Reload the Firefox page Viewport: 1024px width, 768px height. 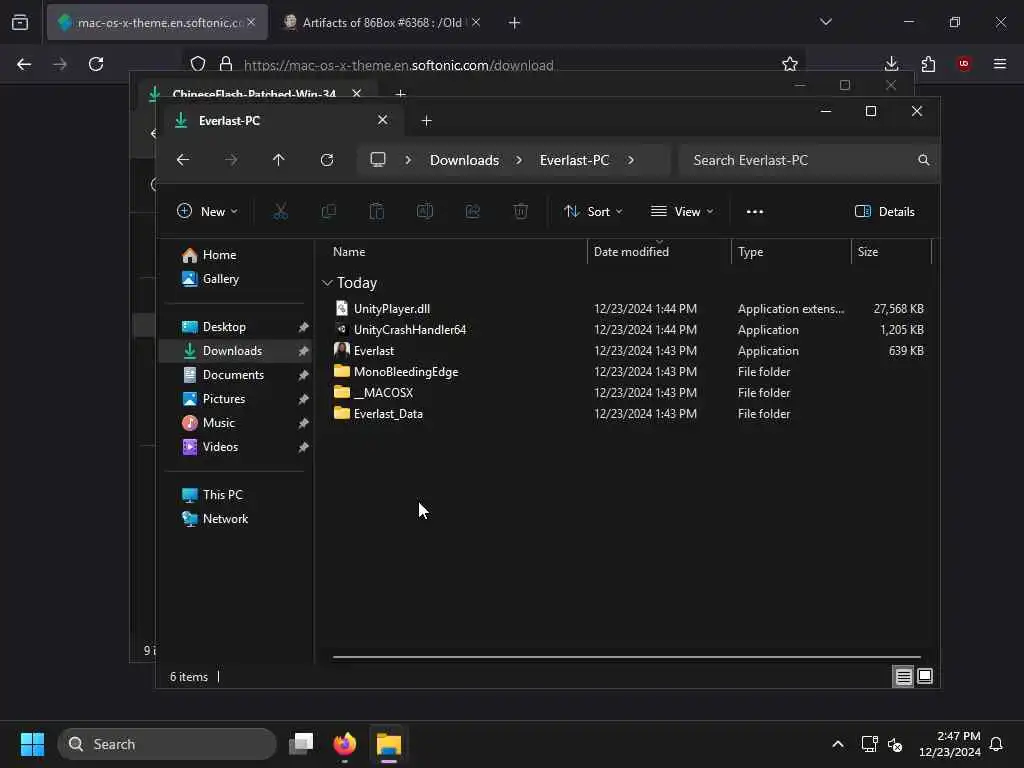tap(96, 64)
